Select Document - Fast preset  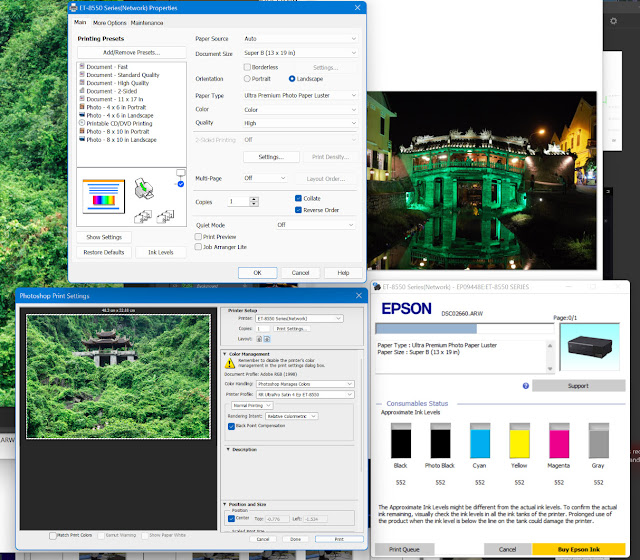click(x=107, y=67)
